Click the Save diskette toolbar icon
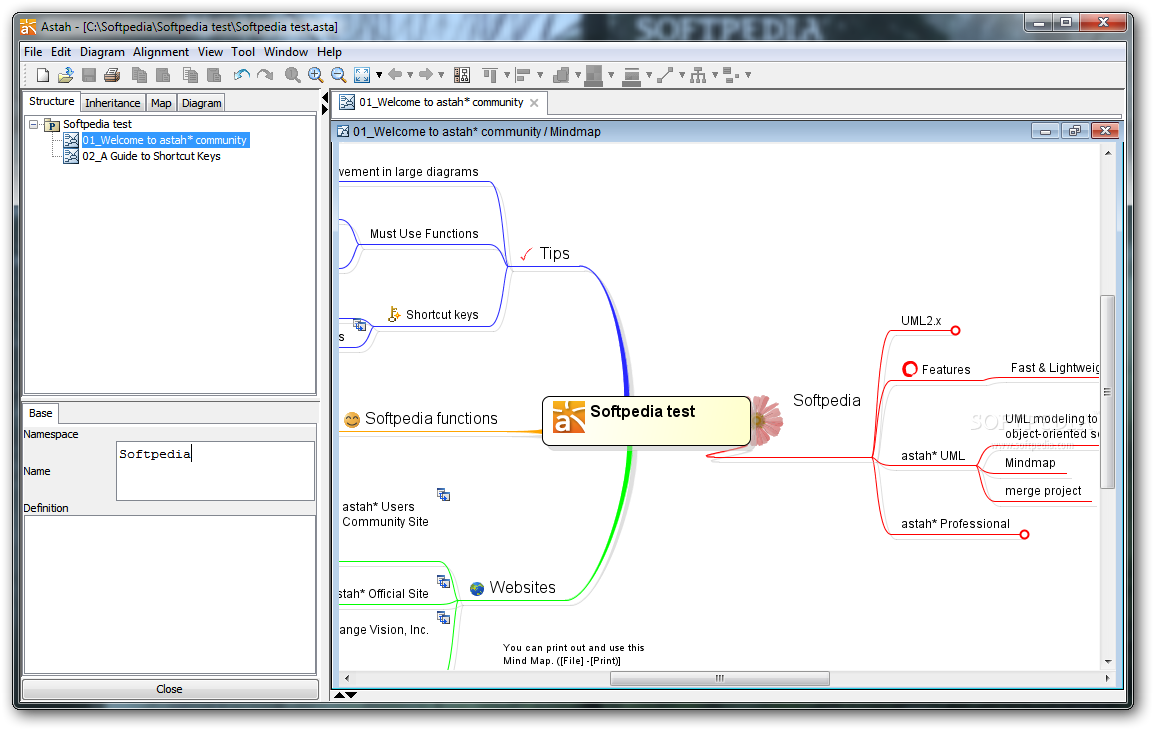The image size is (1154, 730). (89, 75)
